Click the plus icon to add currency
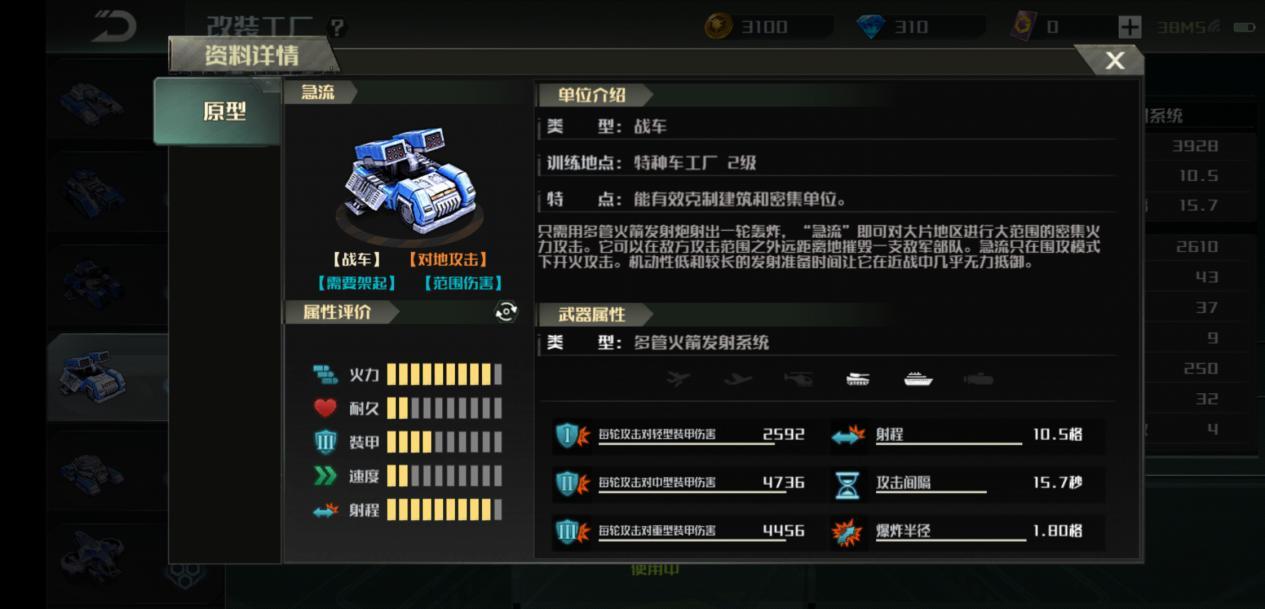 point(1129,27)
